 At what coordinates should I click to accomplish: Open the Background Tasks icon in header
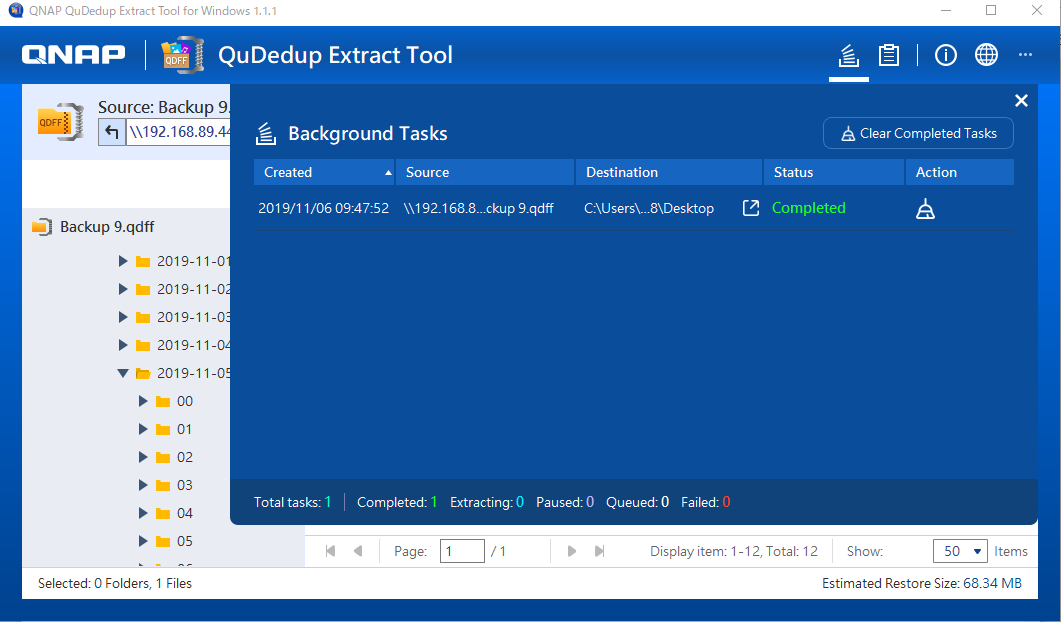pos(849,55)
